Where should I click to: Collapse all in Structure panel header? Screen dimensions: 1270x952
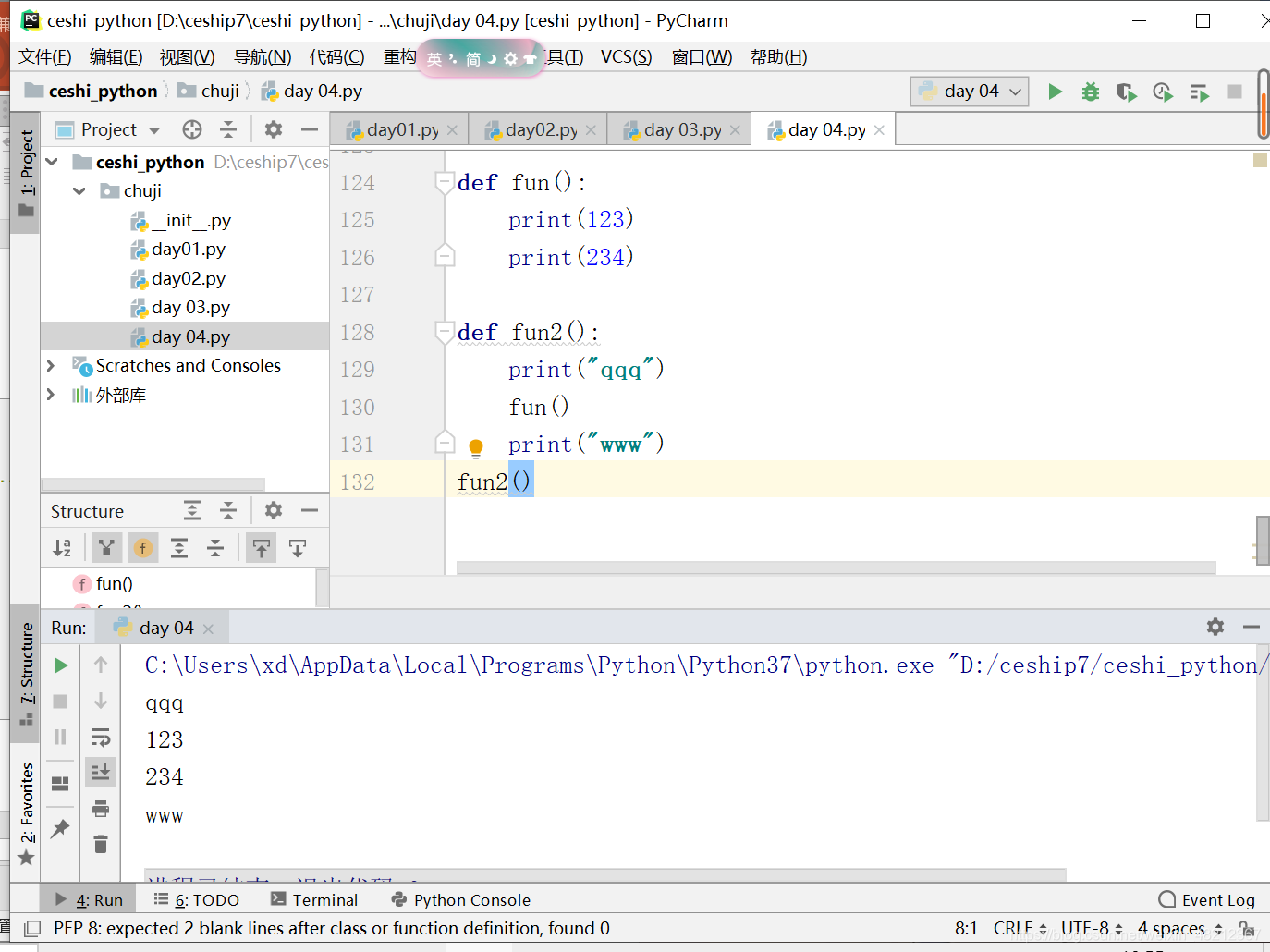coord(228,510)
